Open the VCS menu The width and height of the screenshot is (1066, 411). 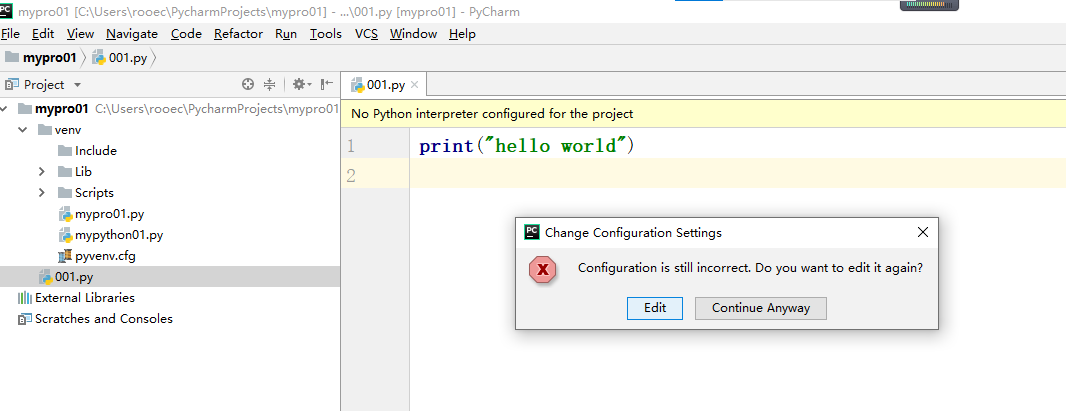[366, 34]
